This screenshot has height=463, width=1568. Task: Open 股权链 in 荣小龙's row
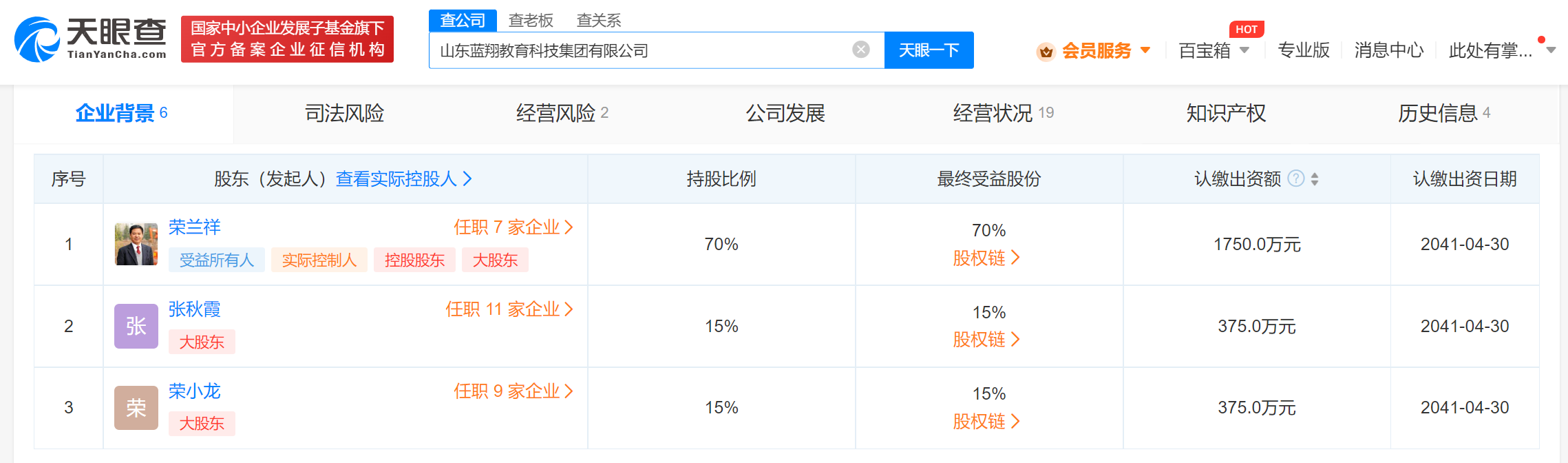(x=986, y=422)
